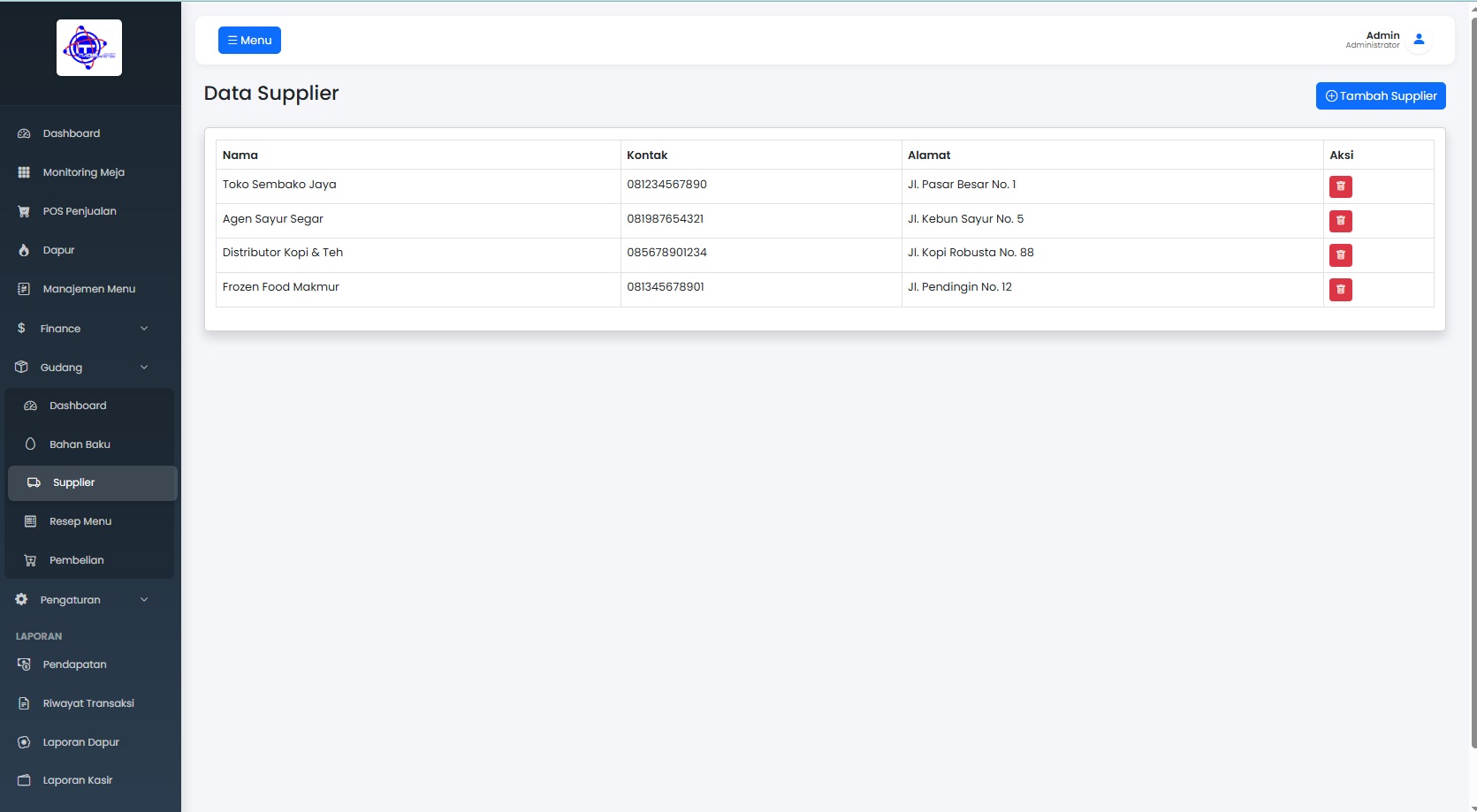Image resolution: width=1477 pixels, height=812 pixels.
Task: Delete Frozen Food Makmur supplier
Action: pyautogui.click(x=1340, y=290)
